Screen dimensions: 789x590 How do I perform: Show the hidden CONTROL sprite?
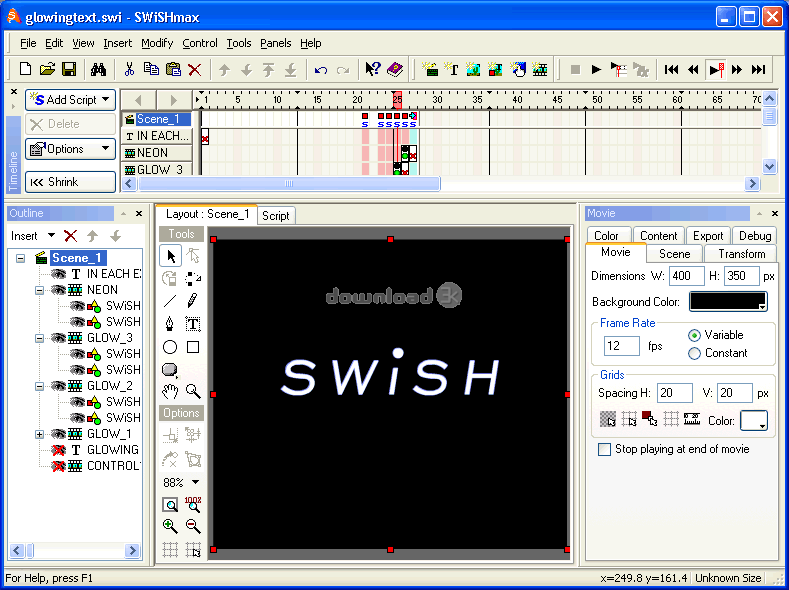(59, 466)
